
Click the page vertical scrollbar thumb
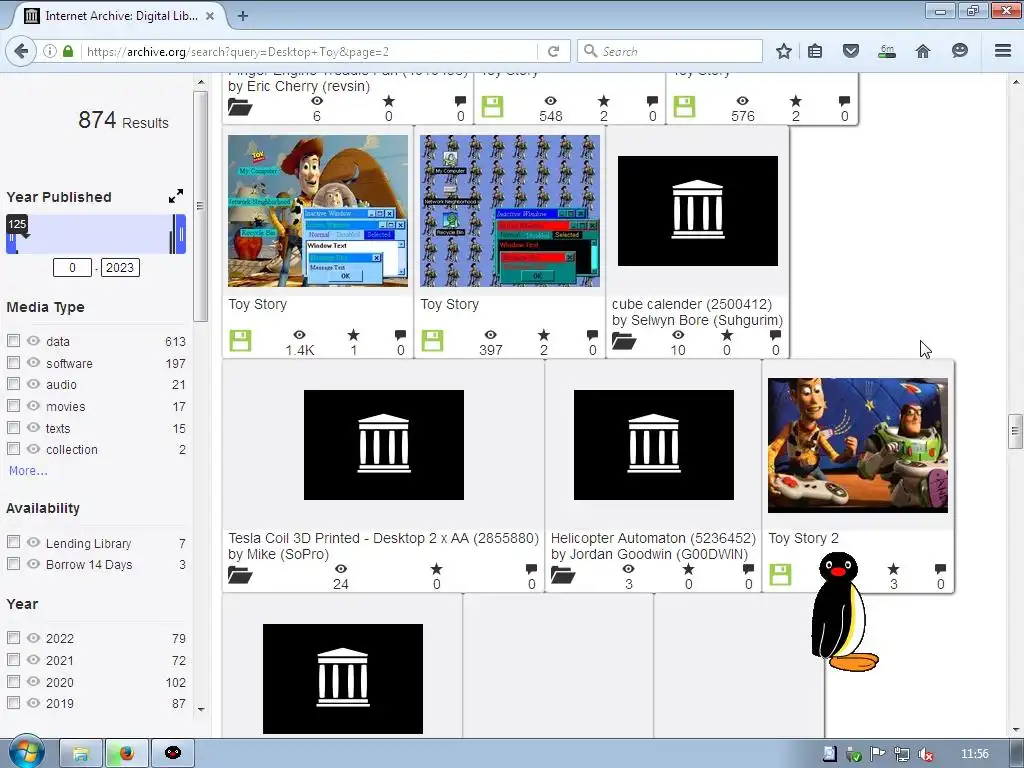(1015, 431)
